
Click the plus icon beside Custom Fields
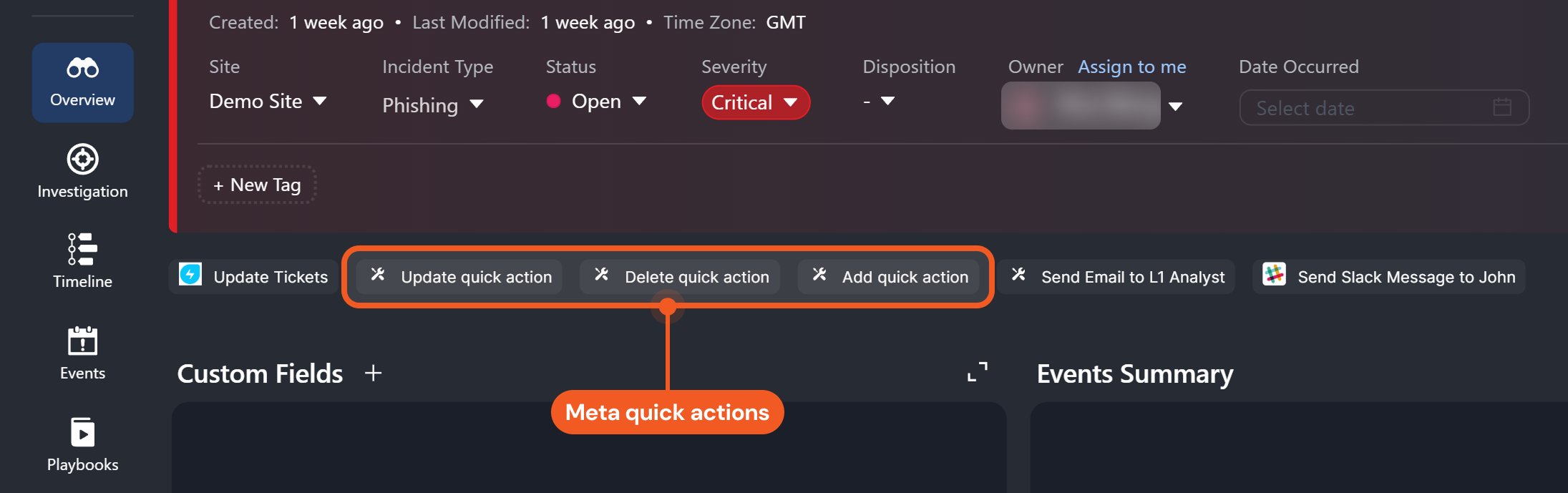[373, 373]
